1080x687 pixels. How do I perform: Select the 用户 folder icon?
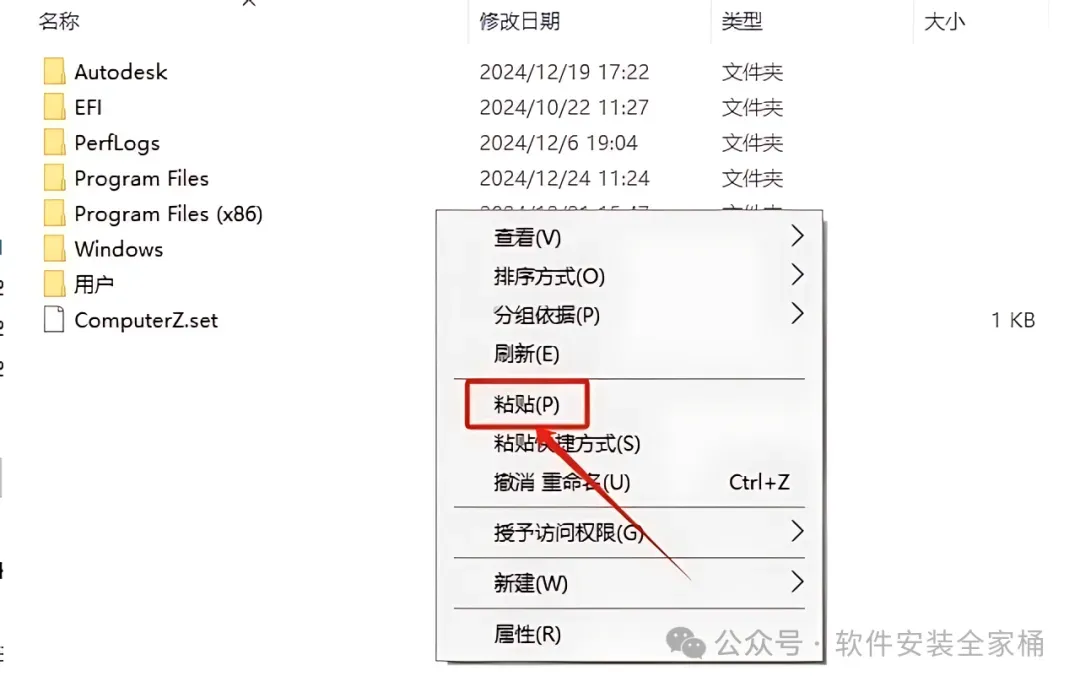pyautogui.click(x=54, y=284)
